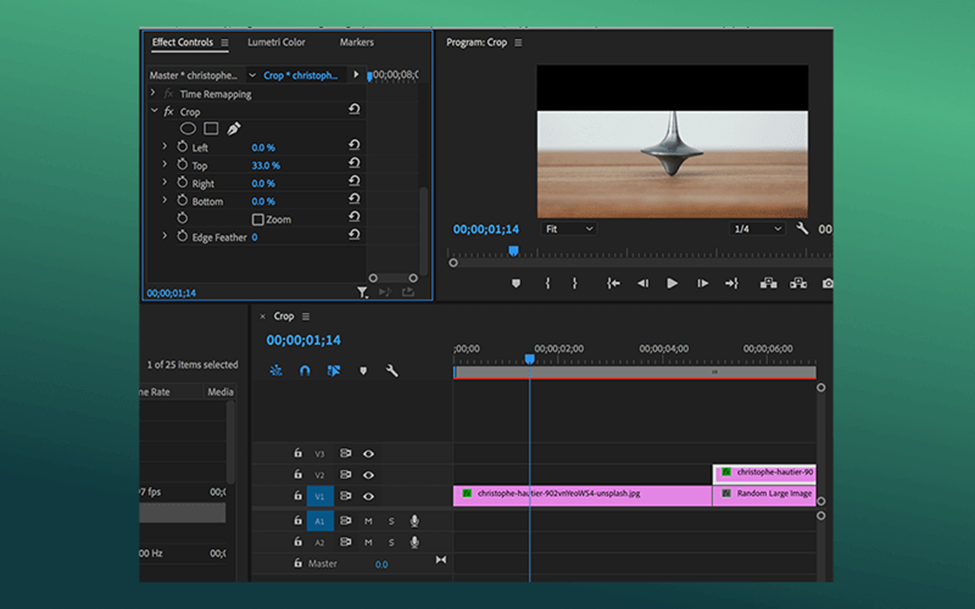
Task: Expand the Left parameter
Action: [165, 146]
